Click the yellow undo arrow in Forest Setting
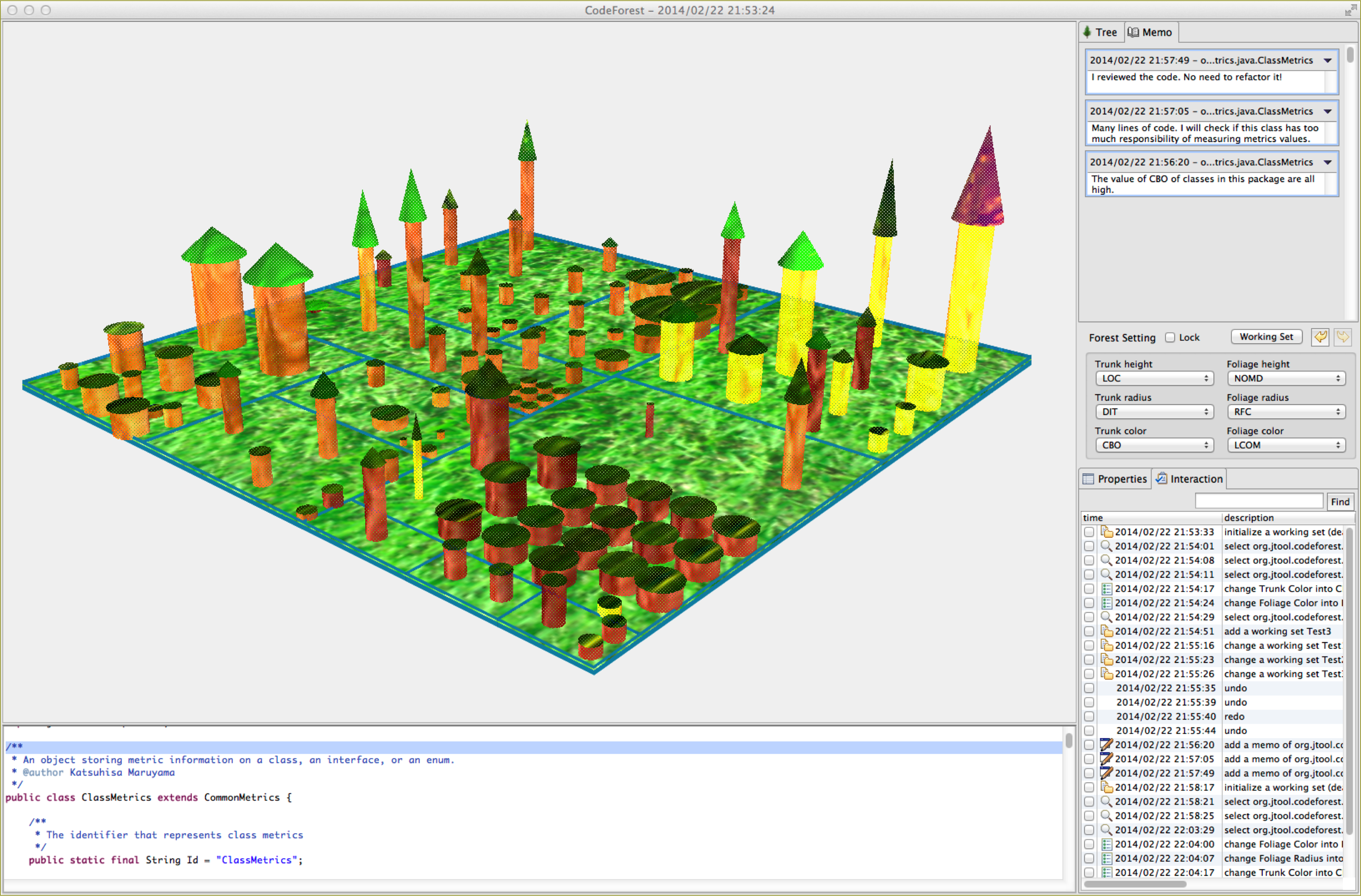1361x896 pixels. click(1320, 337)
